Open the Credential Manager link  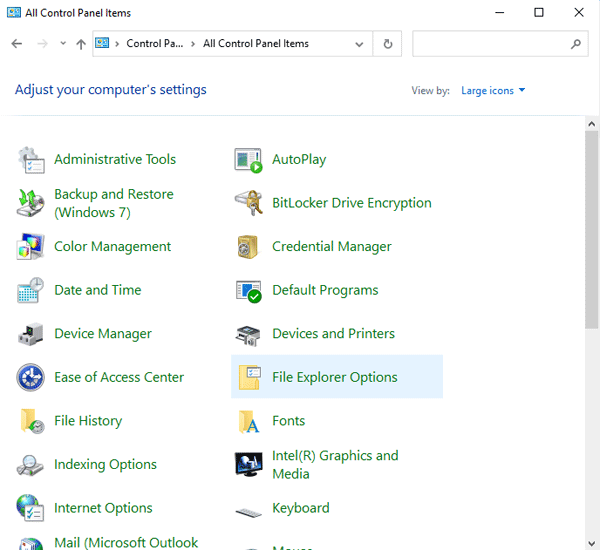[331, 246]
